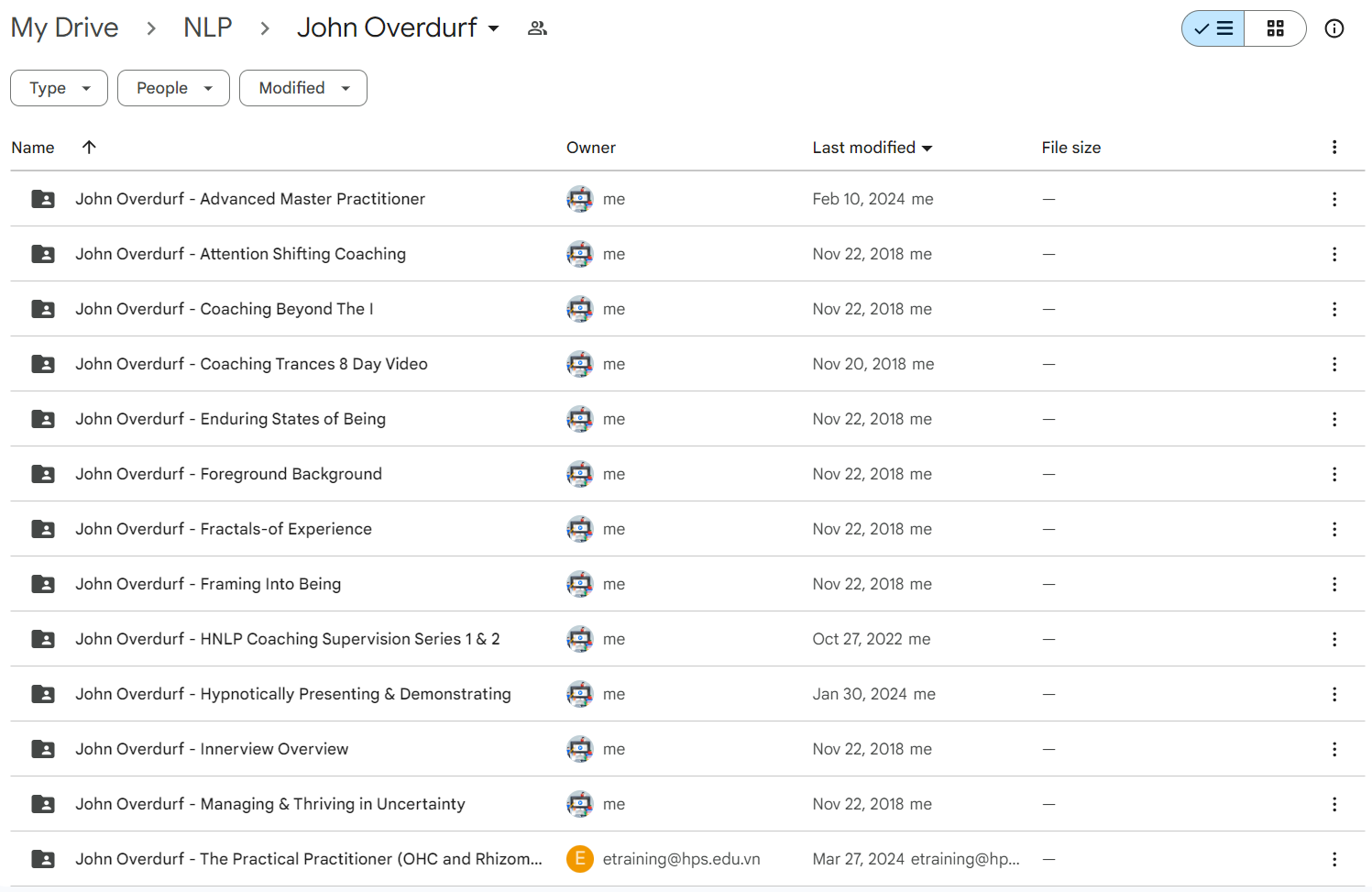
Task: Open the People filter dropdown
Action: pyautogui.click(x=173, y=88)
